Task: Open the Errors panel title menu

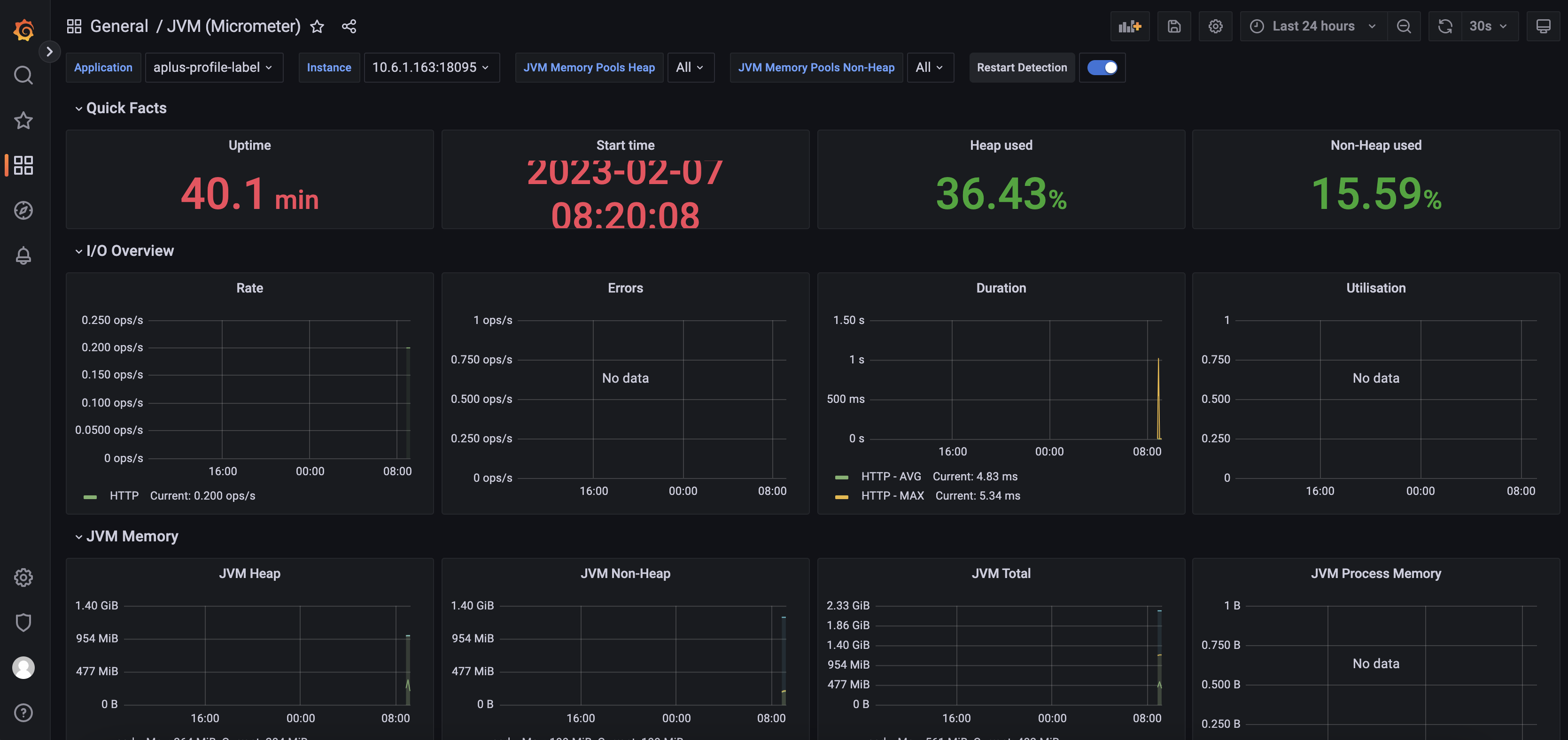Action: (625, 288)
